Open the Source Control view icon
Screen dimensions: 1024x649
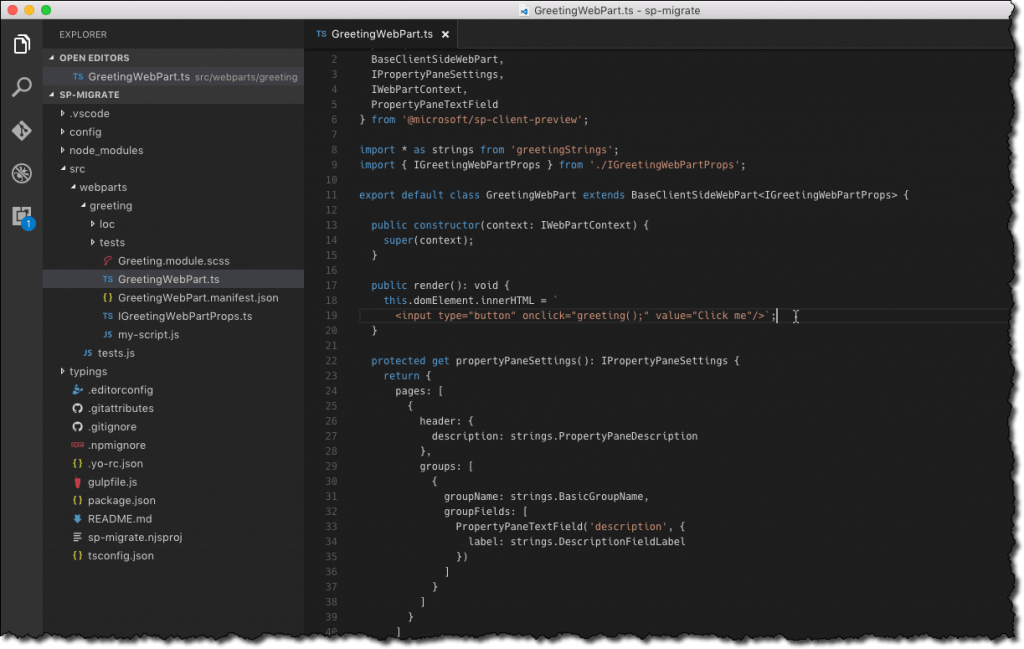pyautogui.click(x=21, y=129)
